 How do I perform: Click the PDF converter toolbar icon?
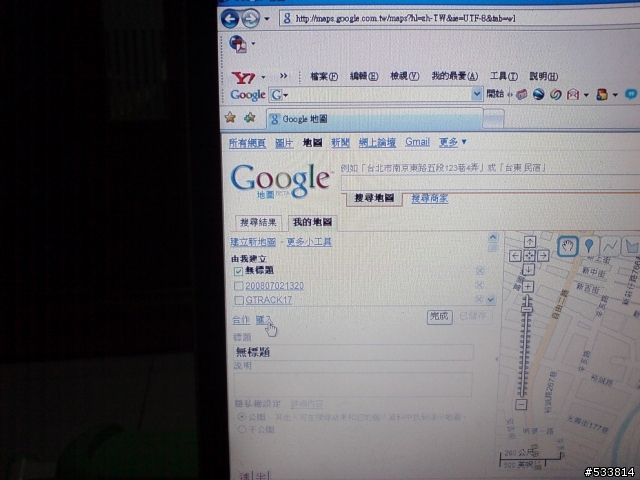click(x=238, y=44)
